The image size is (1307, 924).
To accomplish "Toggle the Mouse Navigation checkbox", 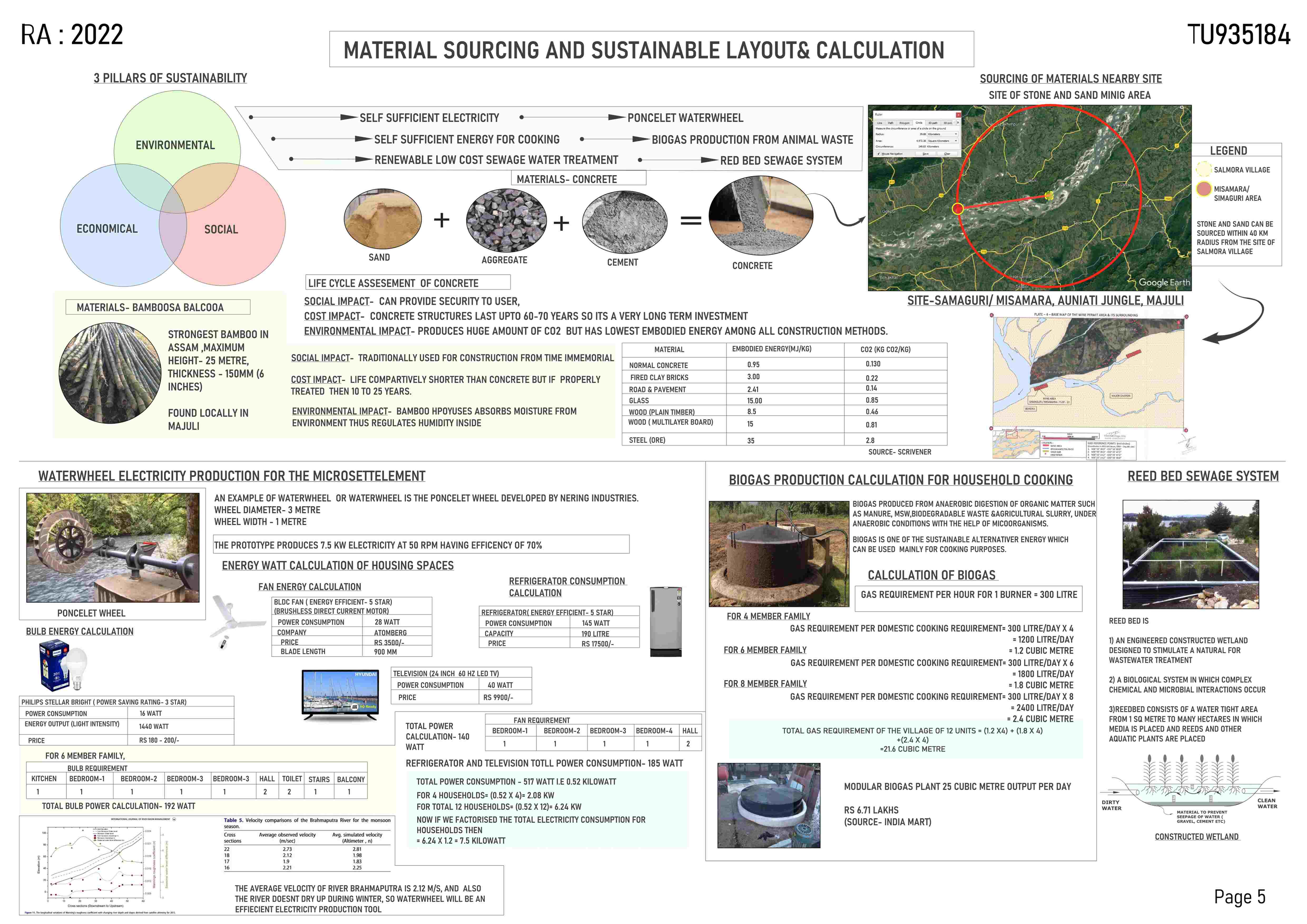I will point(878,154).
